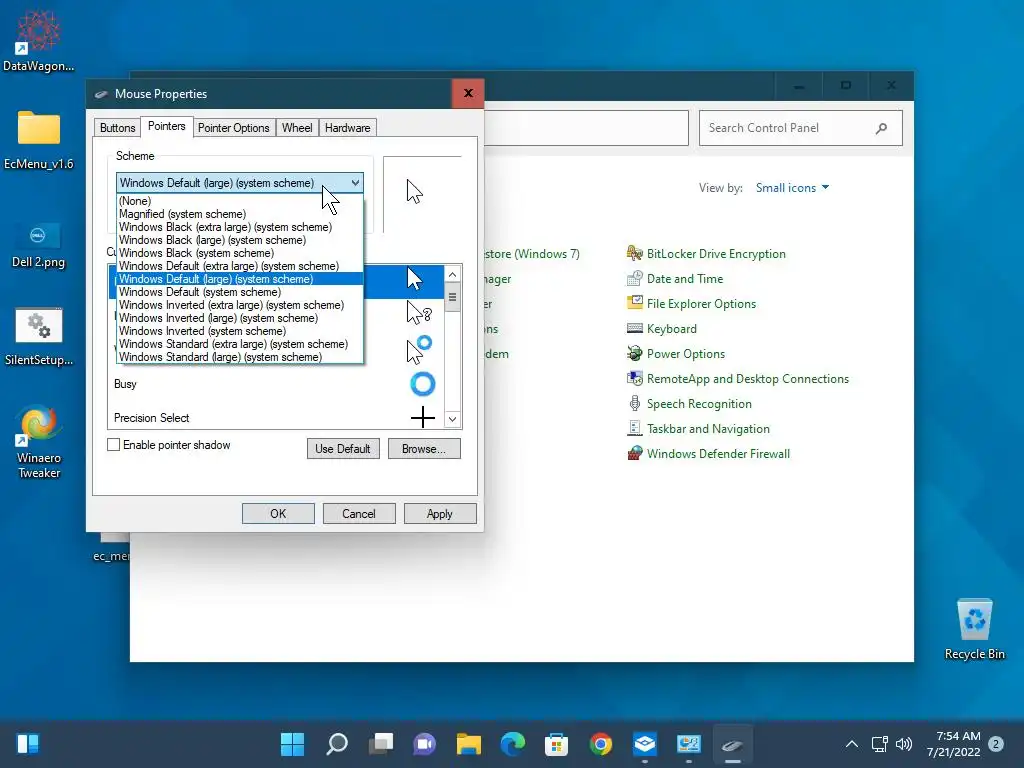The width and height of the screenshot is (1024, 768).
Task: Open the Chat app on the taskbar
Action: point(424,744)
